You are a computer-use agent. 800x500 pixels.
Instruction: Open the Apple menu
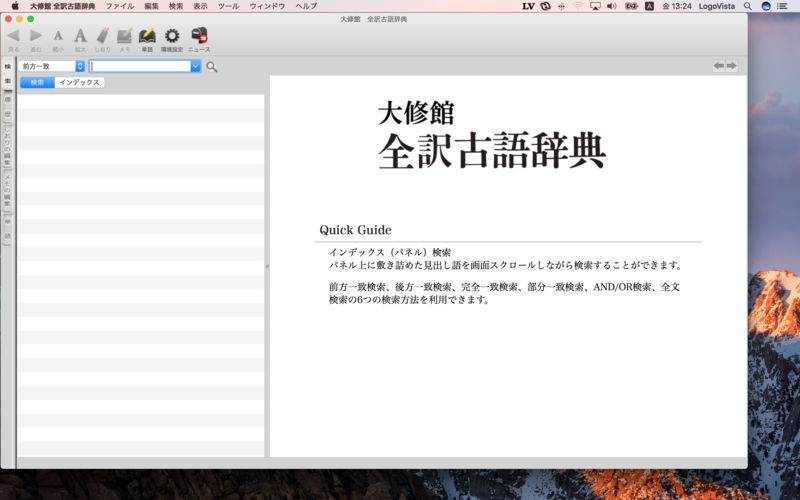point(15,6)
